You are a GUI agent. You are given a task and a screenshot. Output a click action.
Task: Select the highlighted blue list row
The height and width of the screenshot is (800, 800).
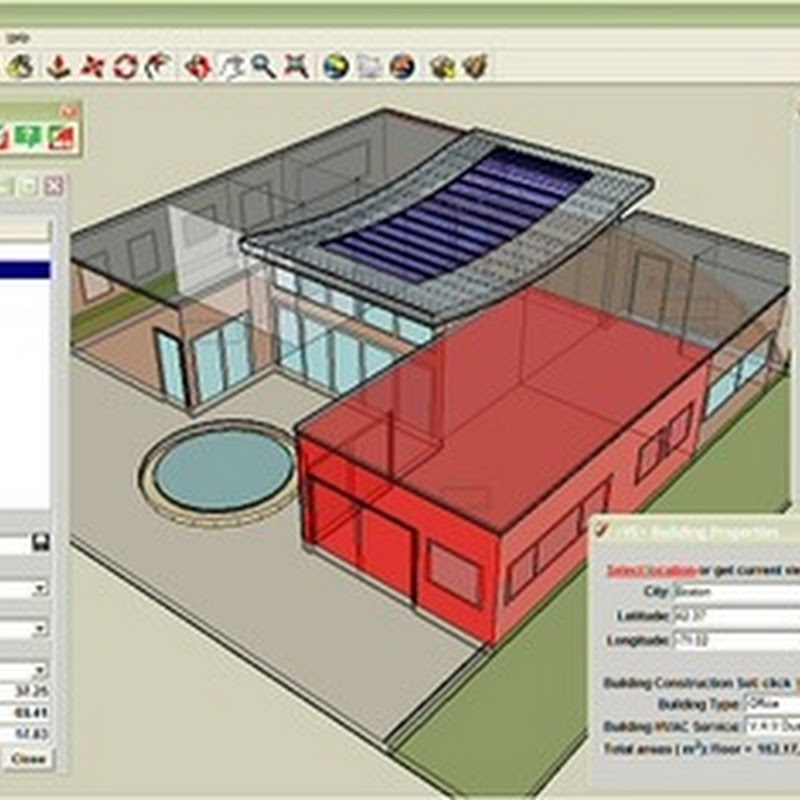click(x=26, y=270)
